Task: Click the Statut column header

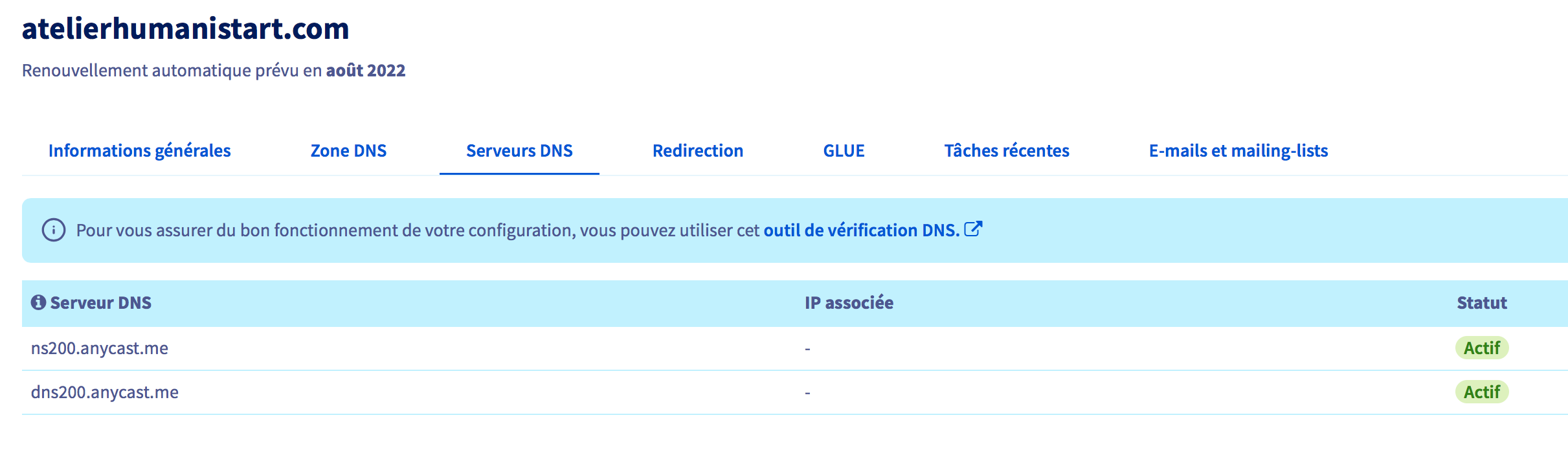Action: pos(1481,303)
